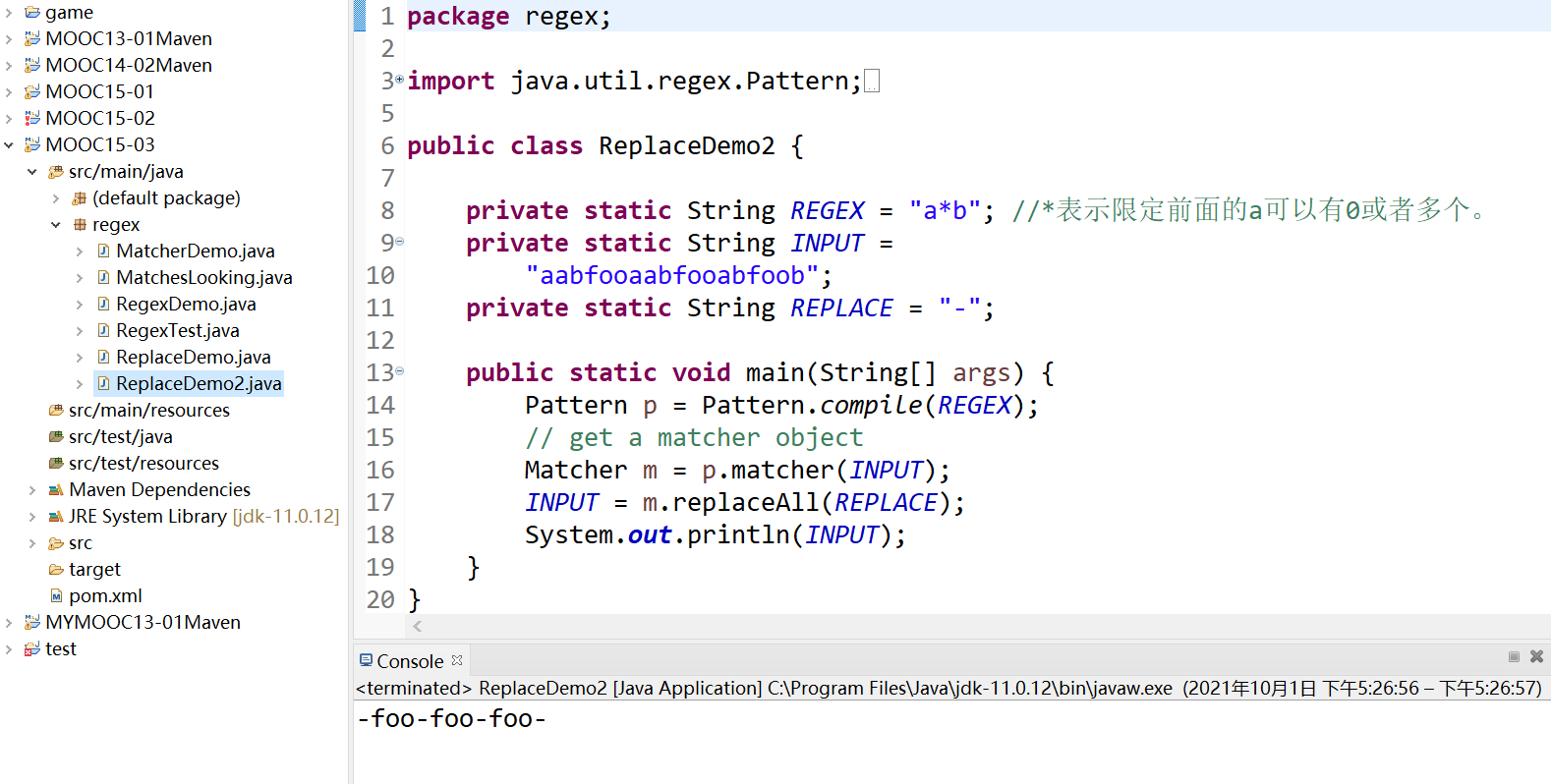Click the MatcherDemo.java file icon
Image resolution: width=1551 pixels, height=784 pixels.
click(103, 252)
